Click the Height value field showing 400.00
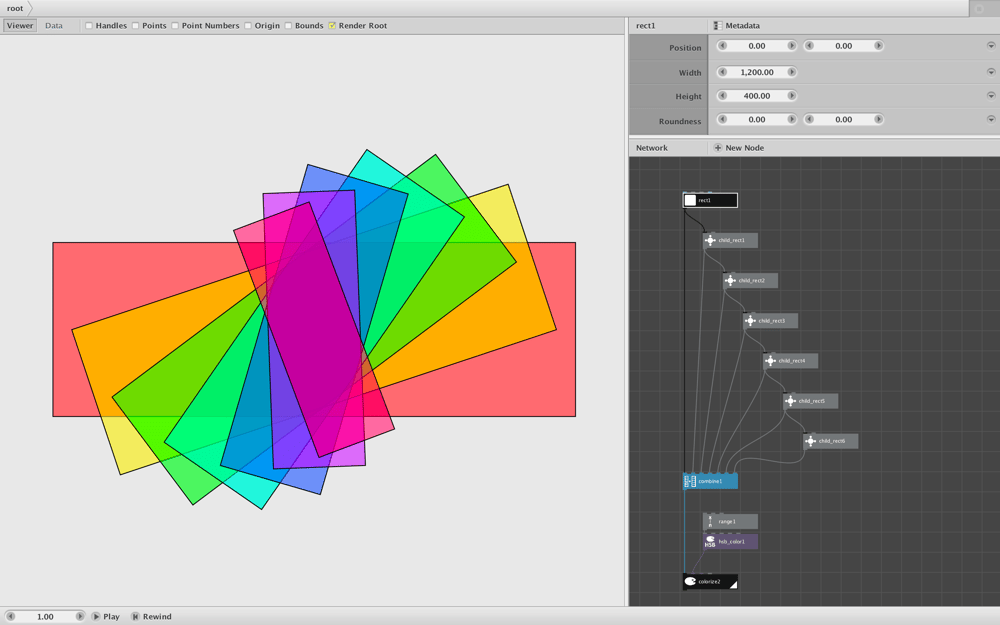 [x=757, y=96]
